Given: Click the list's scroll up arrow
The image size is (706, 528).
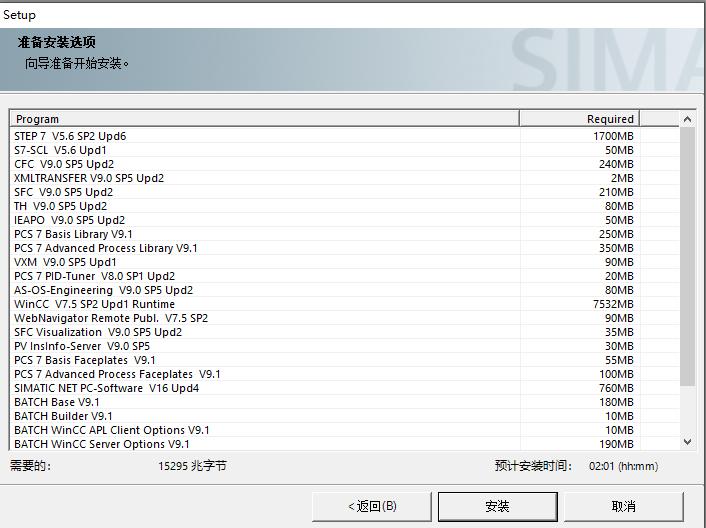Looking at the screenshot, I should [687, 119].
